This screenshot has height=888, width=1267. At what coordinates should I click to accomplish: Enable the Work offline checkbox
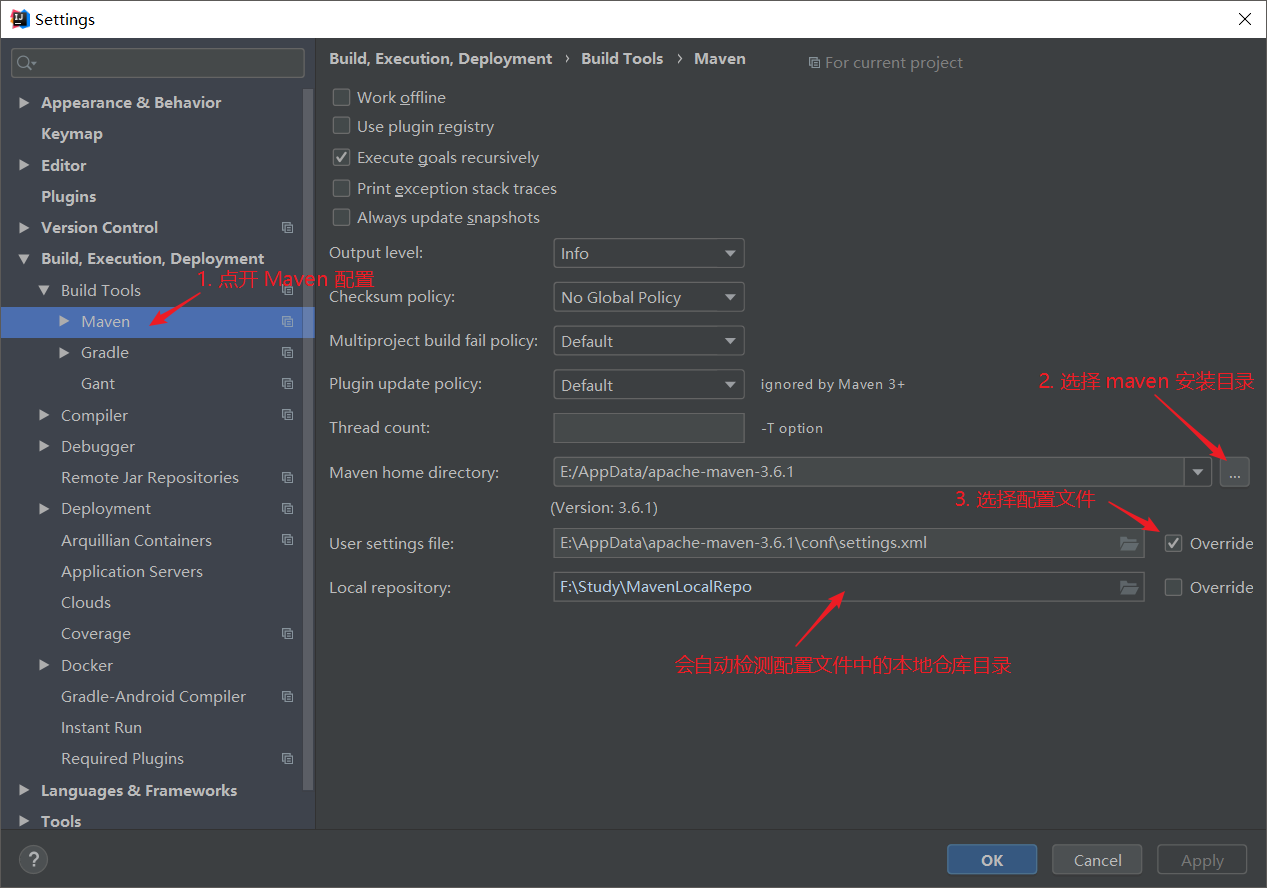[341, 97]
